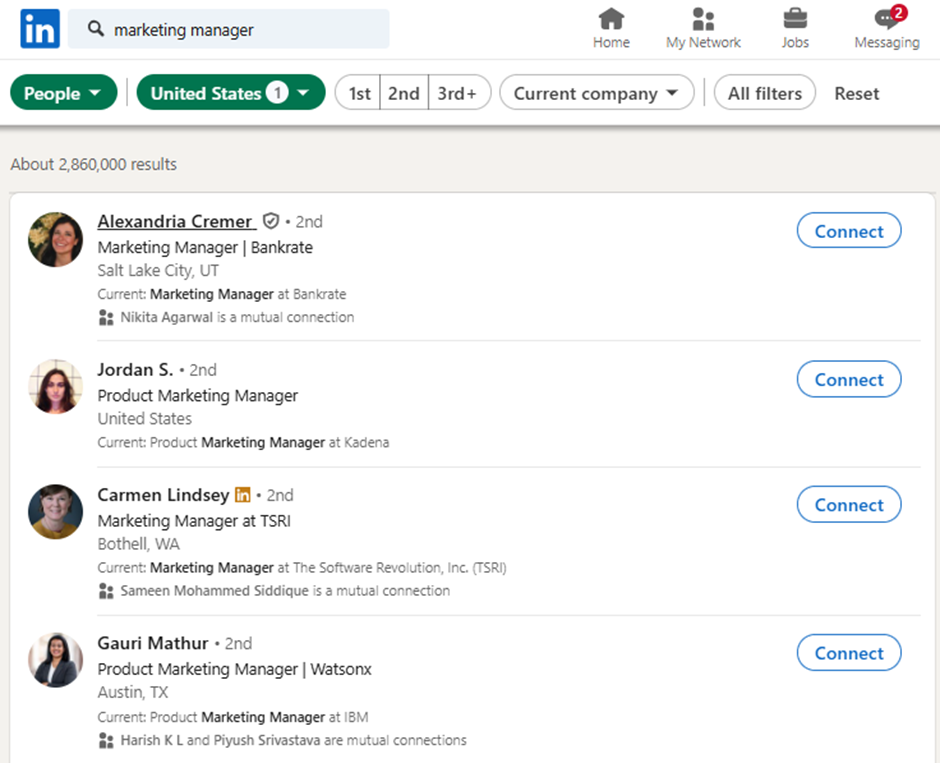Viewport: 940px width, 763px height.
Task: Click 'Marketing Manager | Bankrate' headline
Action: (x=205, y=248)
